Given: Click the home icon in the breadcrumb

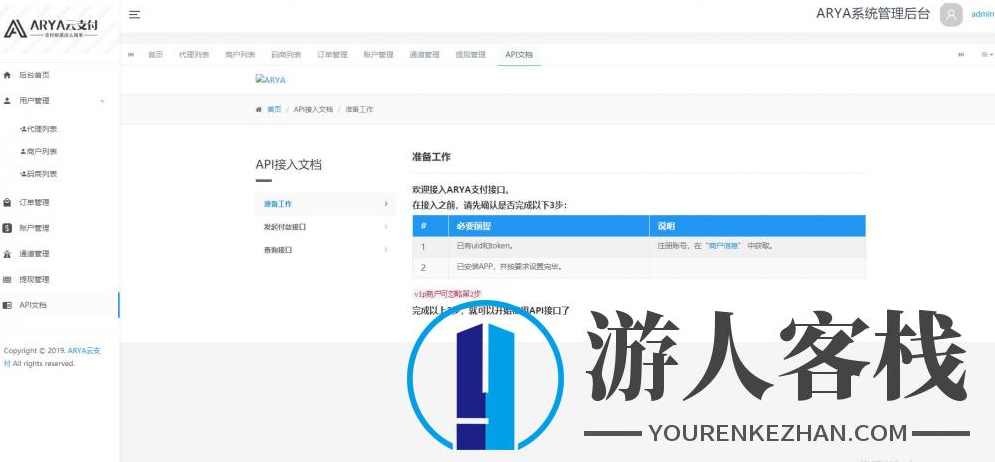Looking at the screenshot, I should [259, 109].
